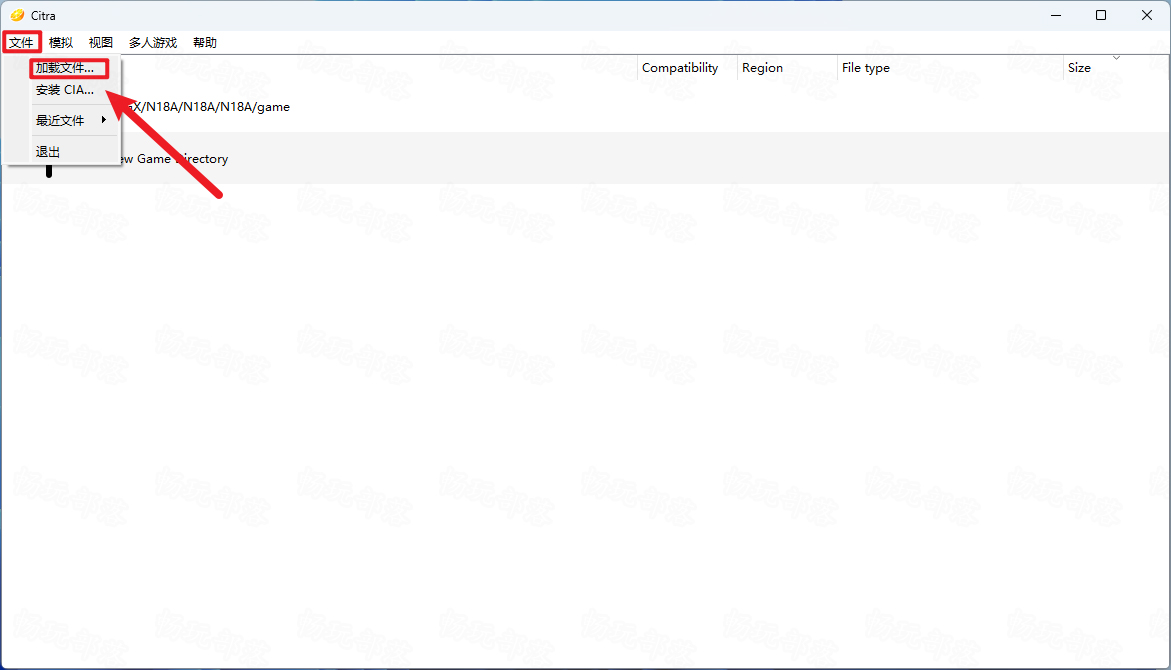The image size is (1171, 670).
Task: Maximize the Citra window
Action: pyautogui.click(x=1101, y=15)
